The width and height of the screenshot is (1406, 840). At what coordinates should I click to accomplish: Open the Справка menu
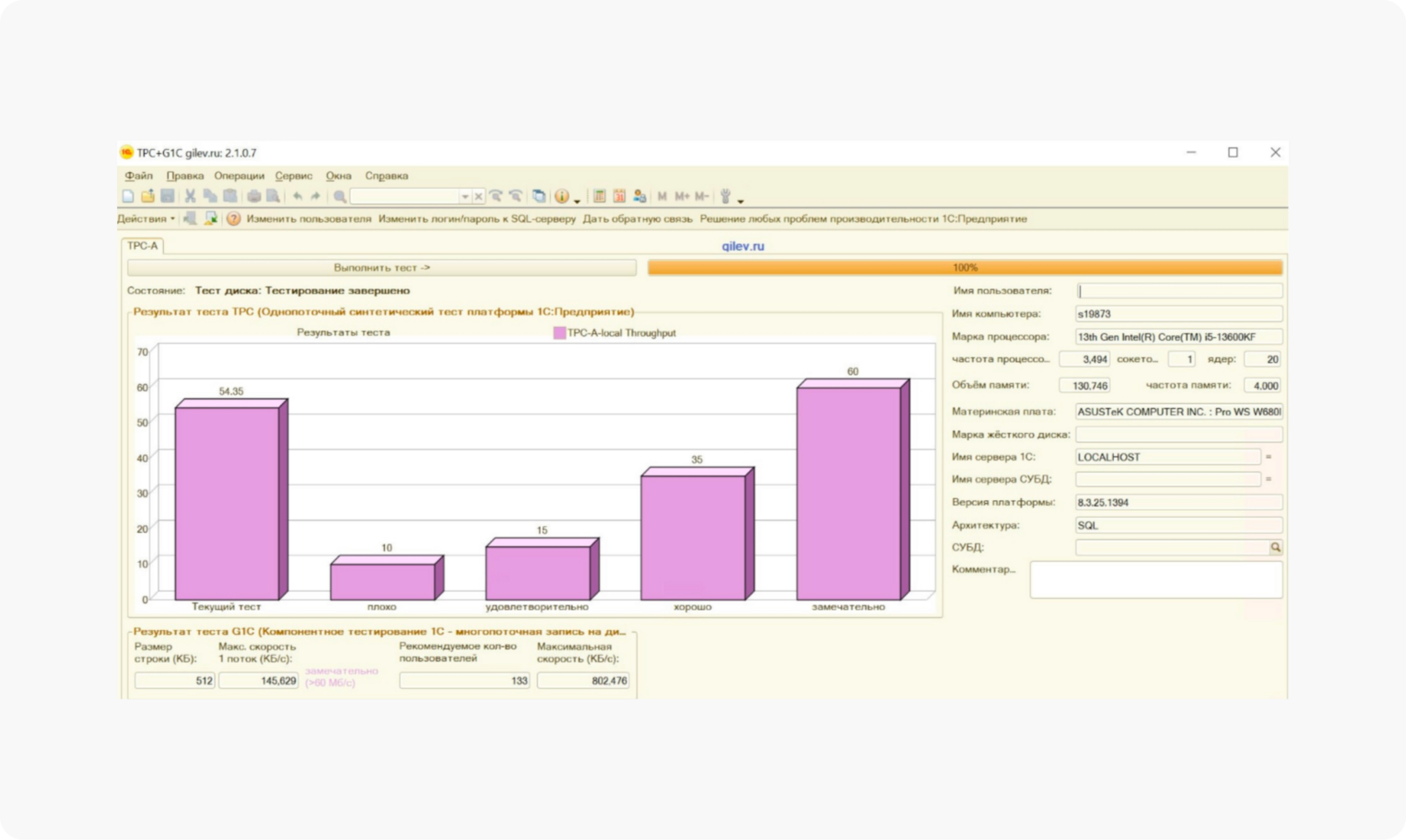(387, 176)
